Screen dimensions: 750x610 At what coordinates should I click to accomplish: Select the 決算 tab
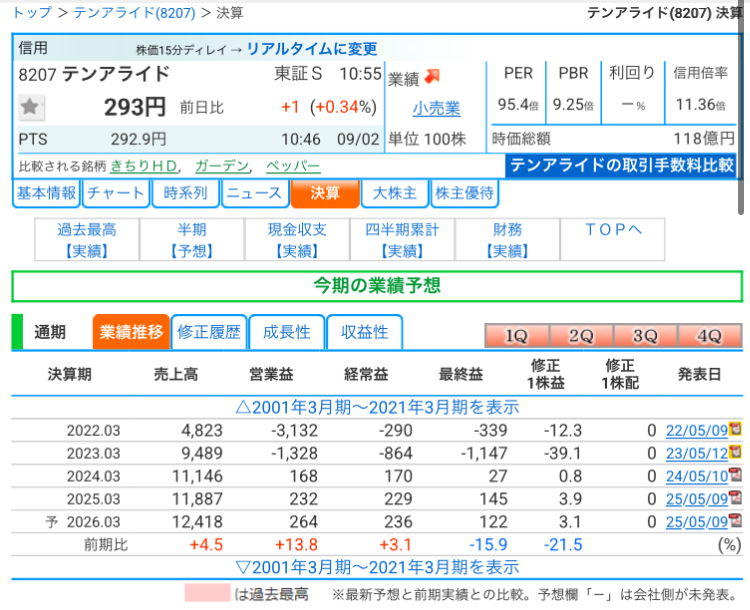(325, 193)
